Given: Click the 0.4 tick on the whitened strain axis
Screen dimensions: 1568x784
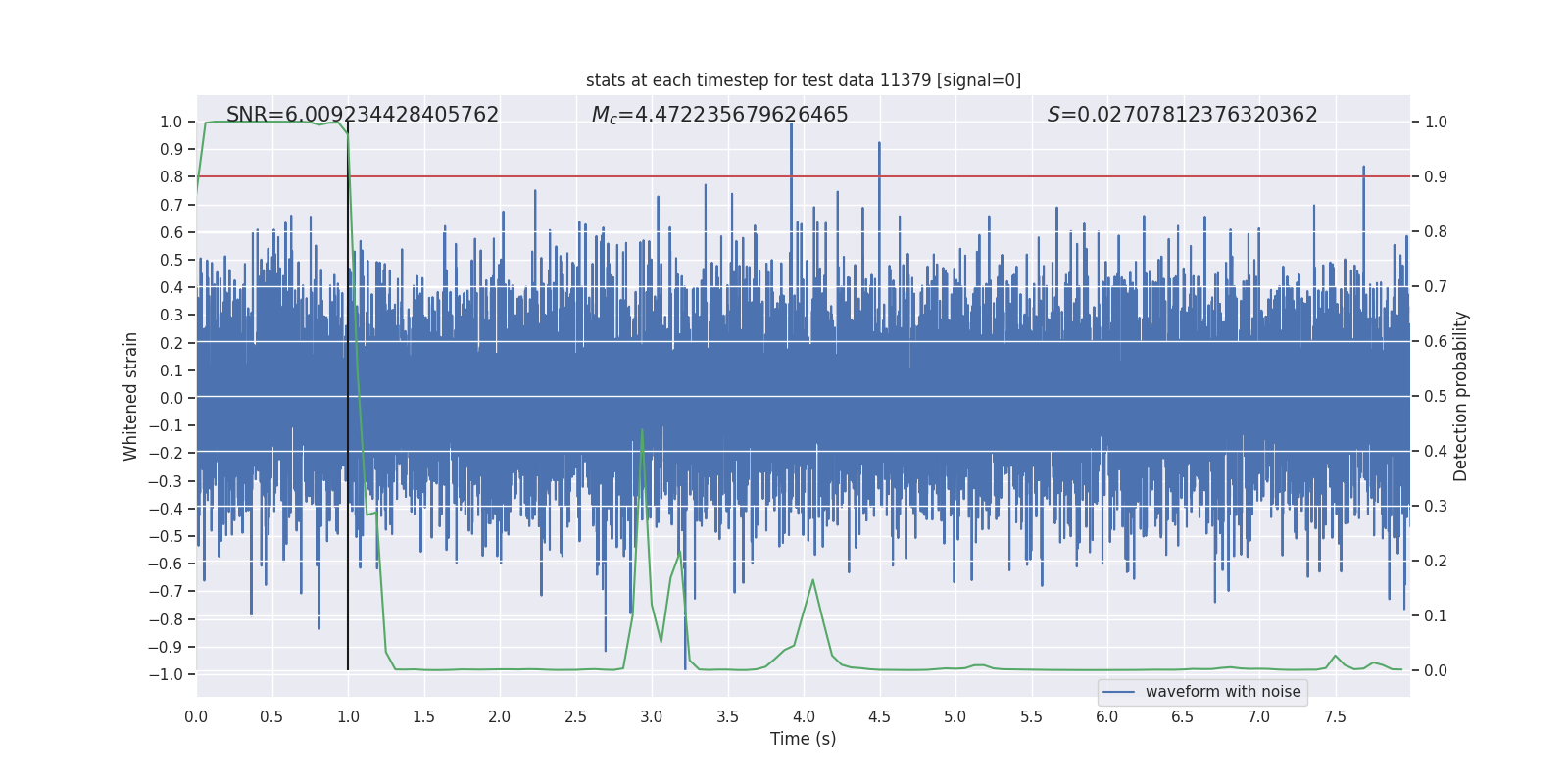Looking at the screenshot, I should coord(171,287).
